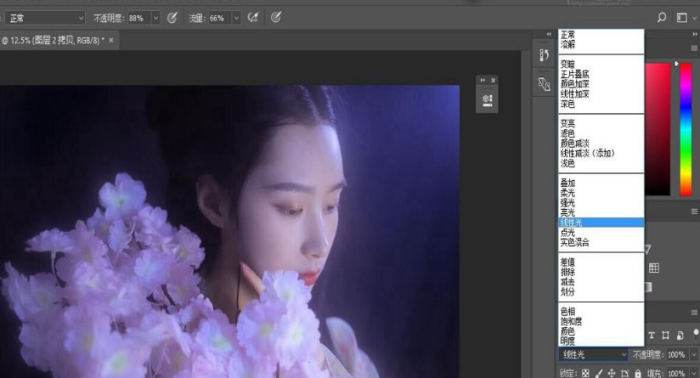Viewport: 700px width, 378px height.
Task: Choose 正片叠底 from blend mode list
Action: [x=575, y=74]
